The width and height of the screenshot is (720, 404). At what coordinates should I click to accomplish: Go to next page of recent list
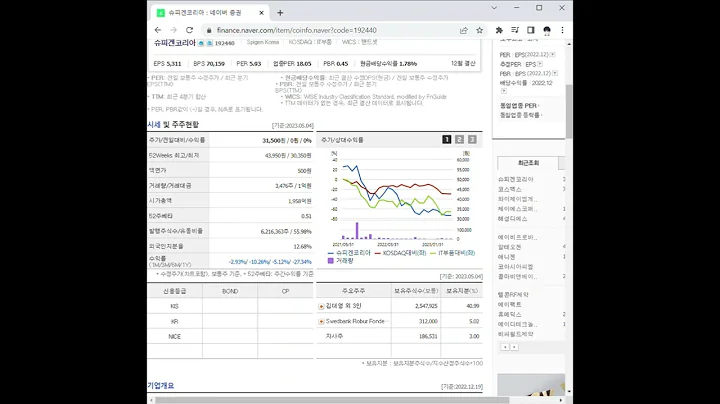pos(514,347)
